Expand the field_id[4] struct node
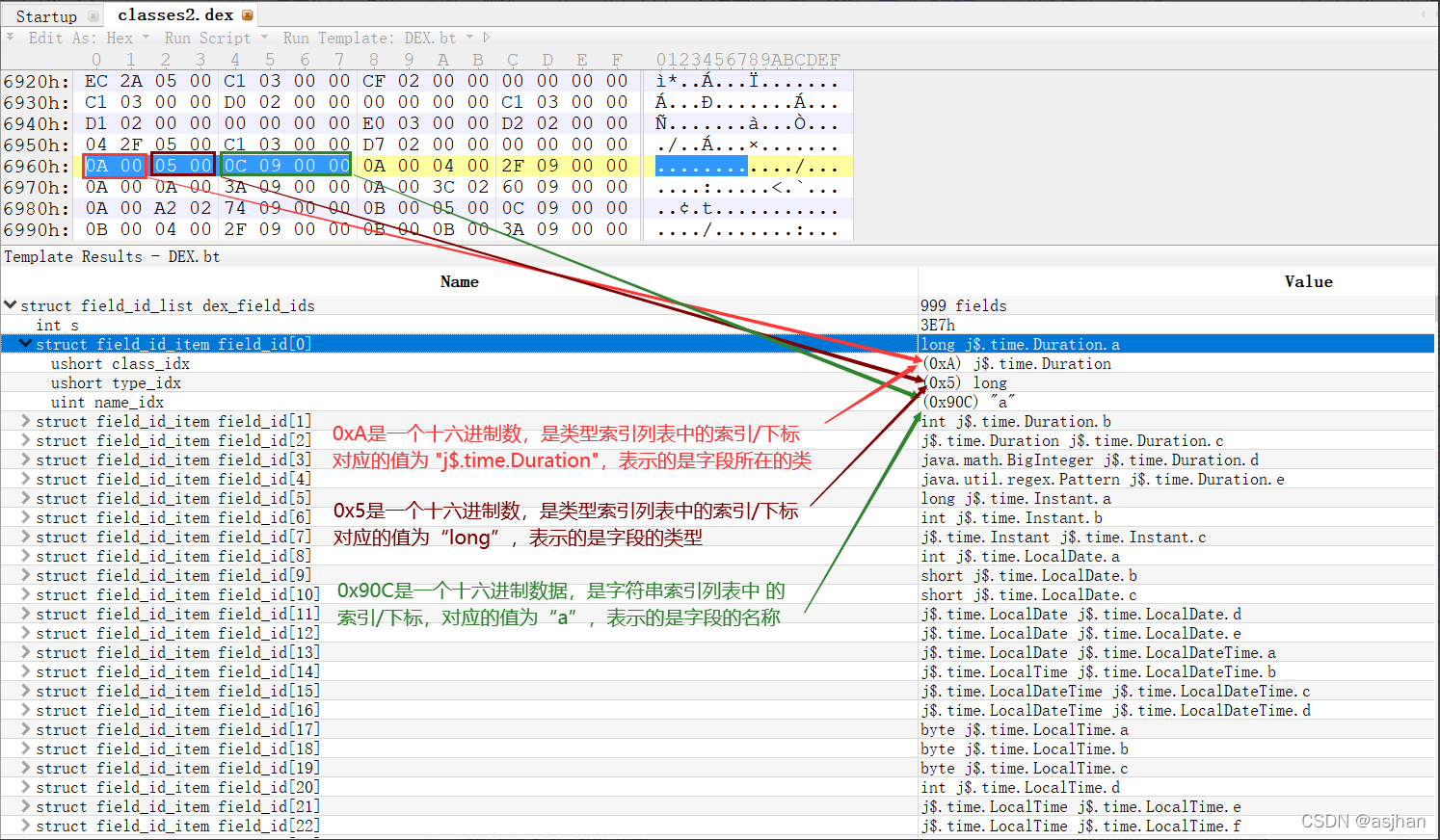This screenshot has width=1440, height=840. point(26,479)
